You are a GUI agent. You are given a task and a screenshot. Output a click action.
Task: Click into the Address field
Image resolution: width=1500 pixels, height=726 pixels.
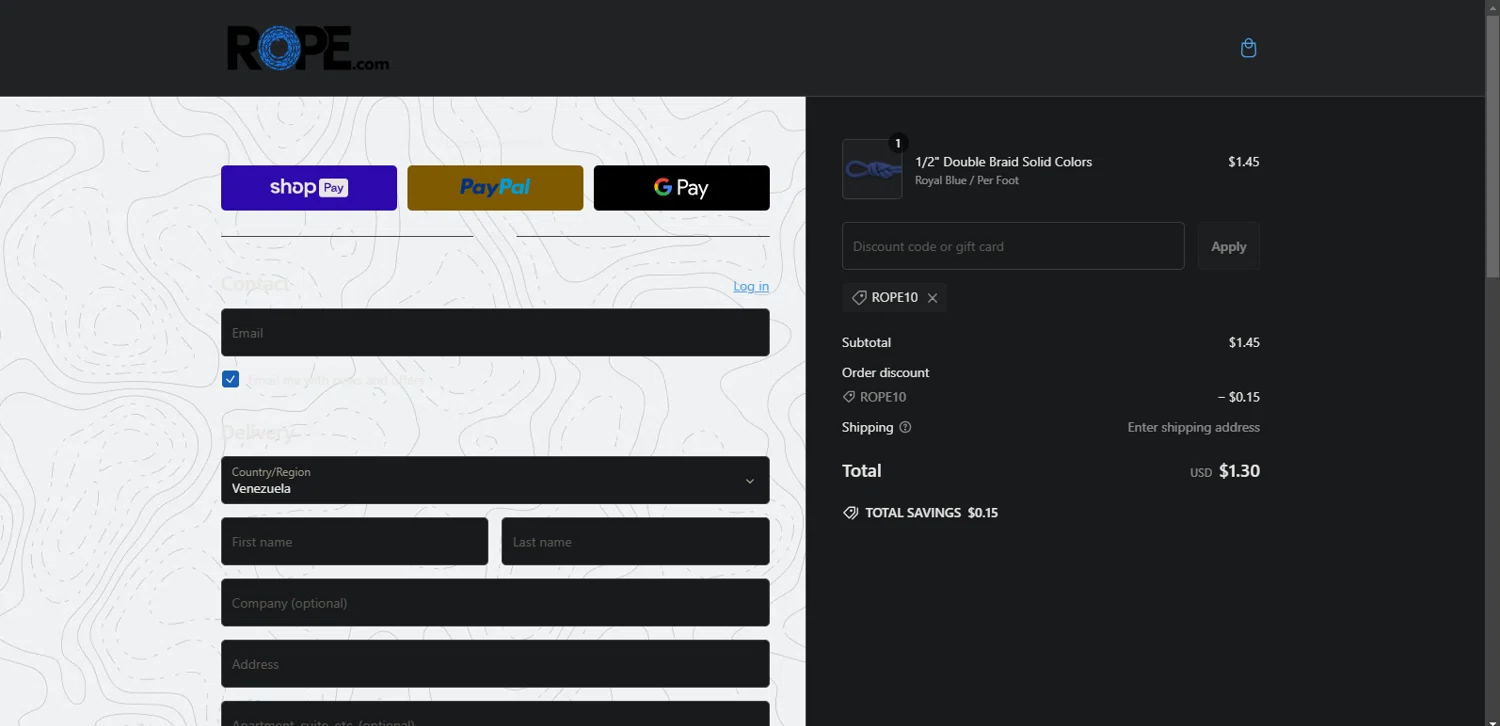(x=495, y=663)
